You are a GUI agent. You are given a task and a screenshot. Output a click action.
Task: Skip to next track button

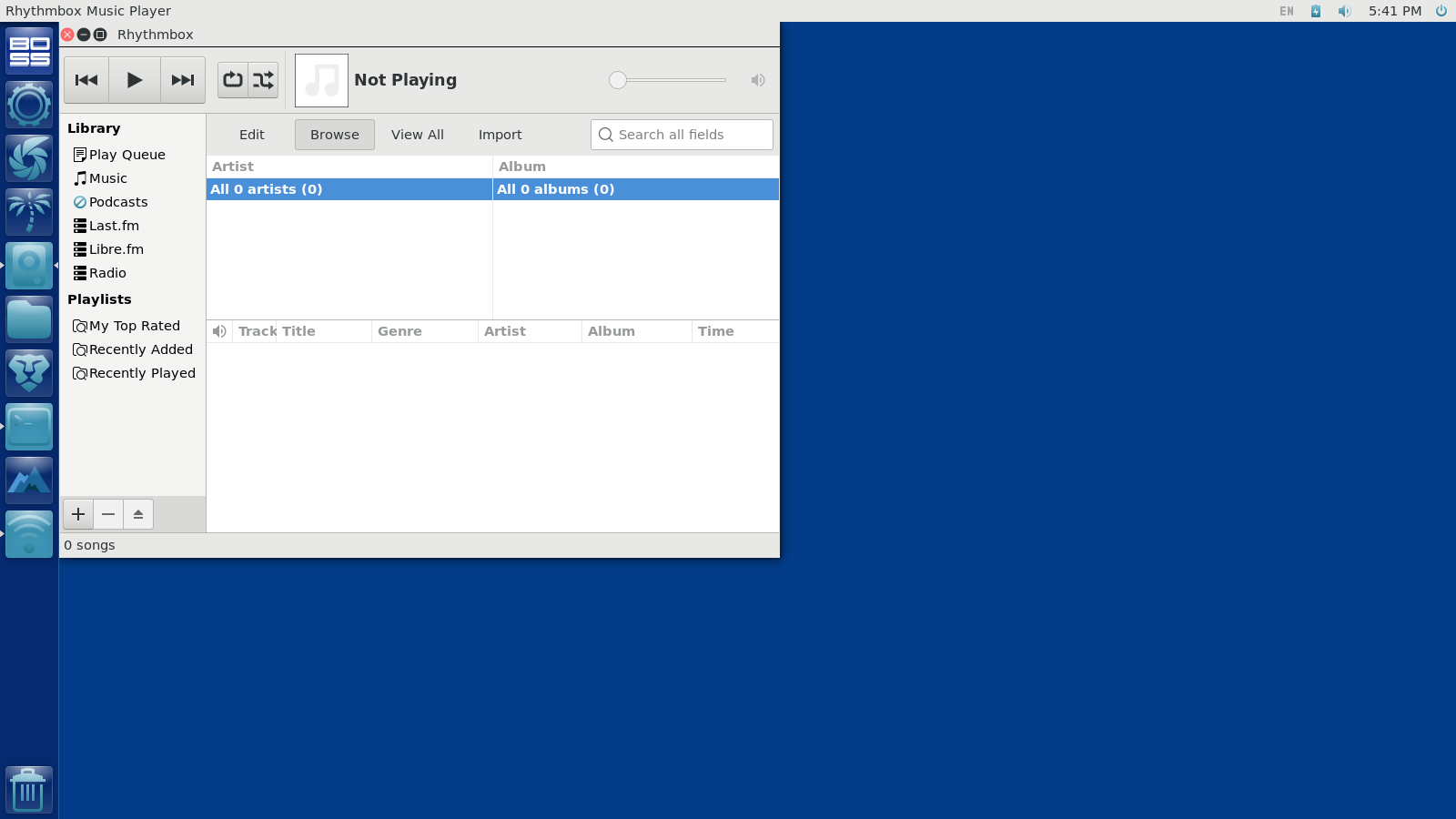[183, 80]
